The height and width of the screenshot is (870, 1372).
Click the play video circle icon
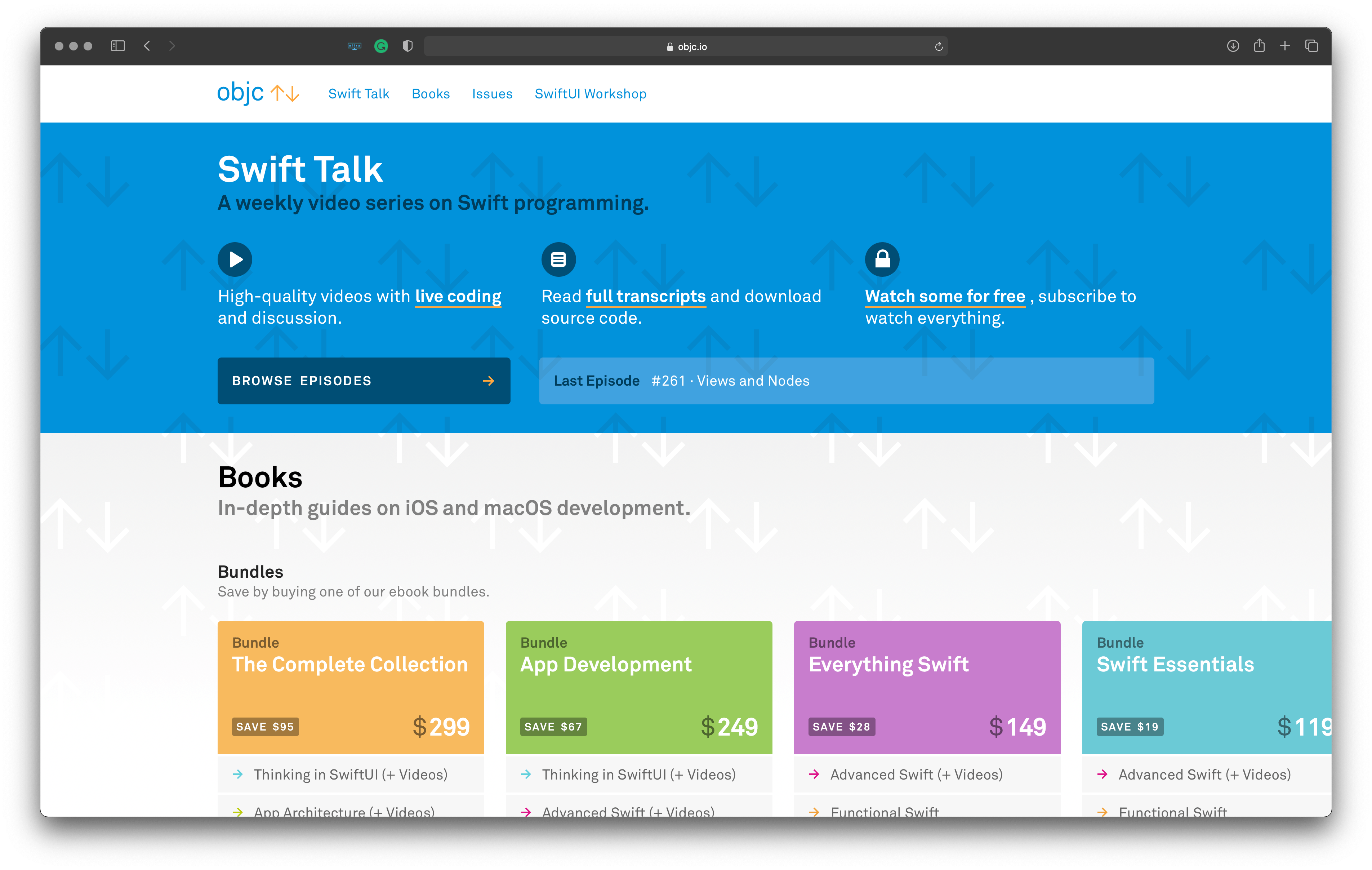[235, 259]
